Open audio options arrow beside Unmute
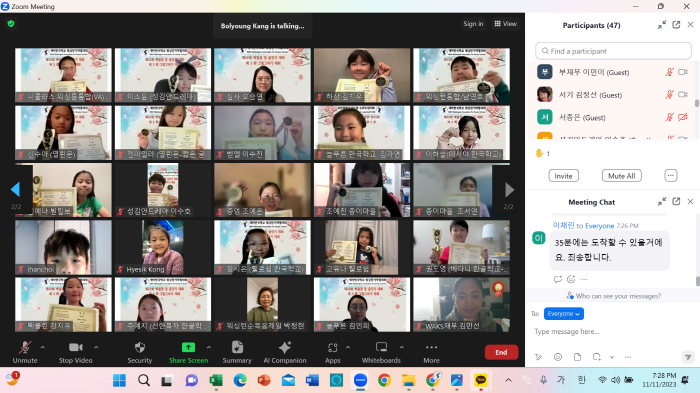The image size is (700, 393). point(42,347)
